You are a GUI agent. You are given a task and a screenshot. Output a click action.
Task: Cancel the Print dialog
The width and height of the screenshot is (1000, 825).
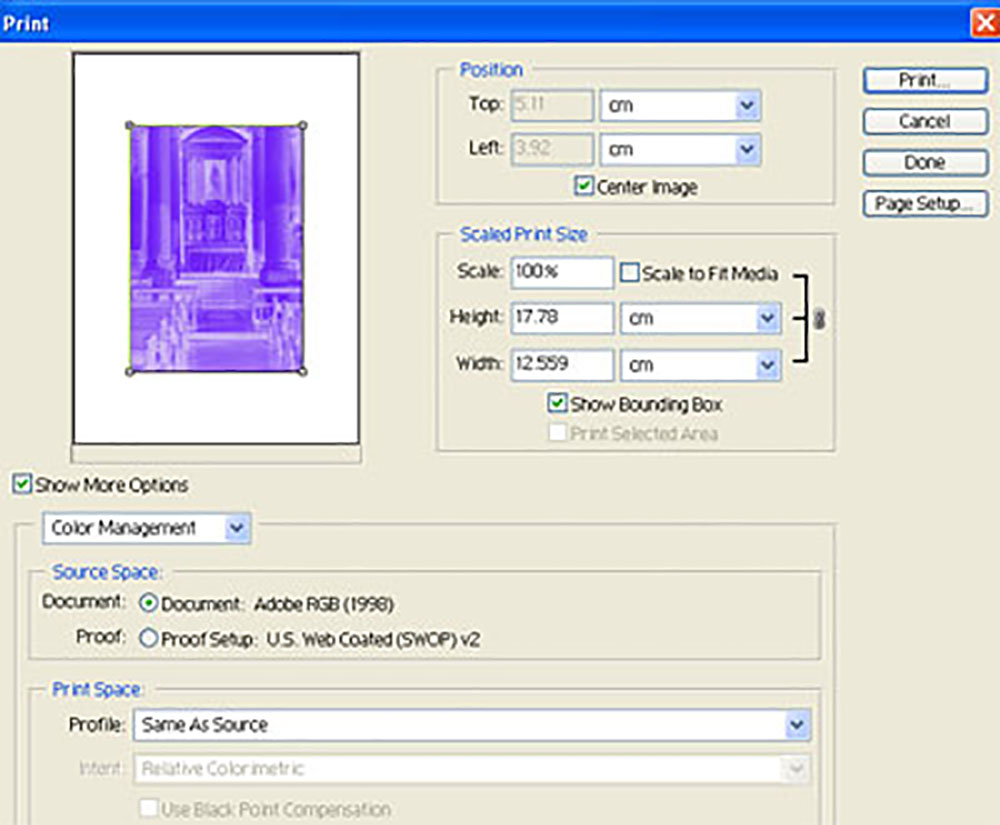click(x=925, y=121)
